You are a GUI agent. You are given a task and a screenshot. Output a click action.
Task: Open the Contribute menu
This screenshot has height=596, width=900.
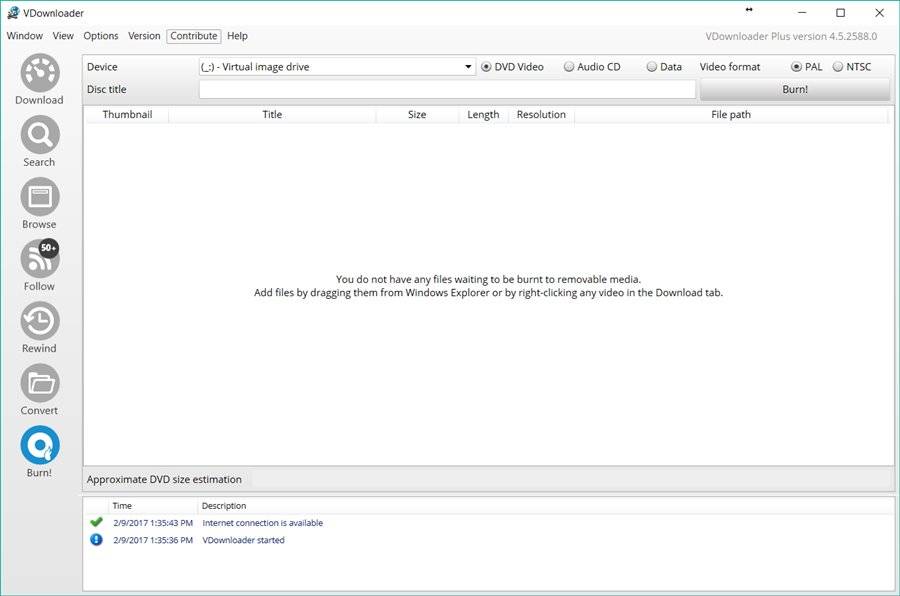(194, 36)
